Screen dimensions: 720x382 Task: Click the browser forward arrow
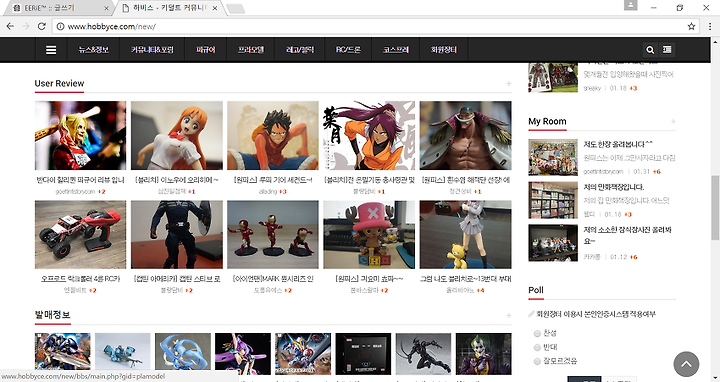pyautogui.click(x=26, y=26)
